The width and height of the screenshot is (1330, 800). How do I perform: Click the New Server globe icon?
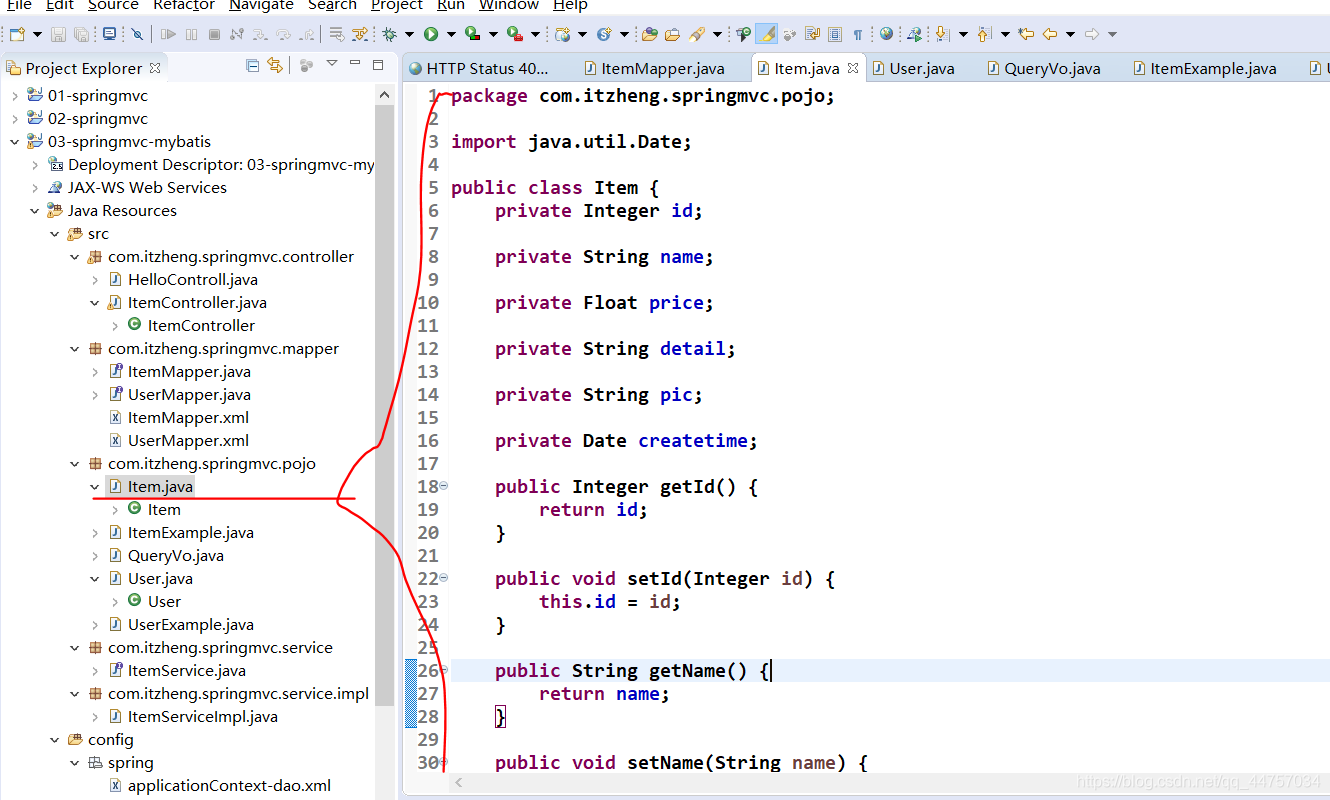[563, 34]
